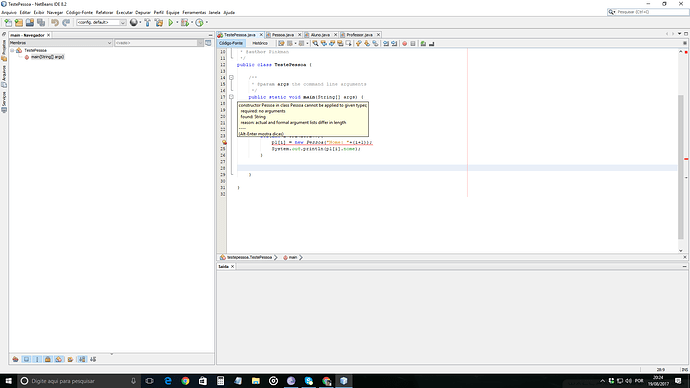Click the red macro record button in editor toolbar
The image size is (690, 388).
404,44
